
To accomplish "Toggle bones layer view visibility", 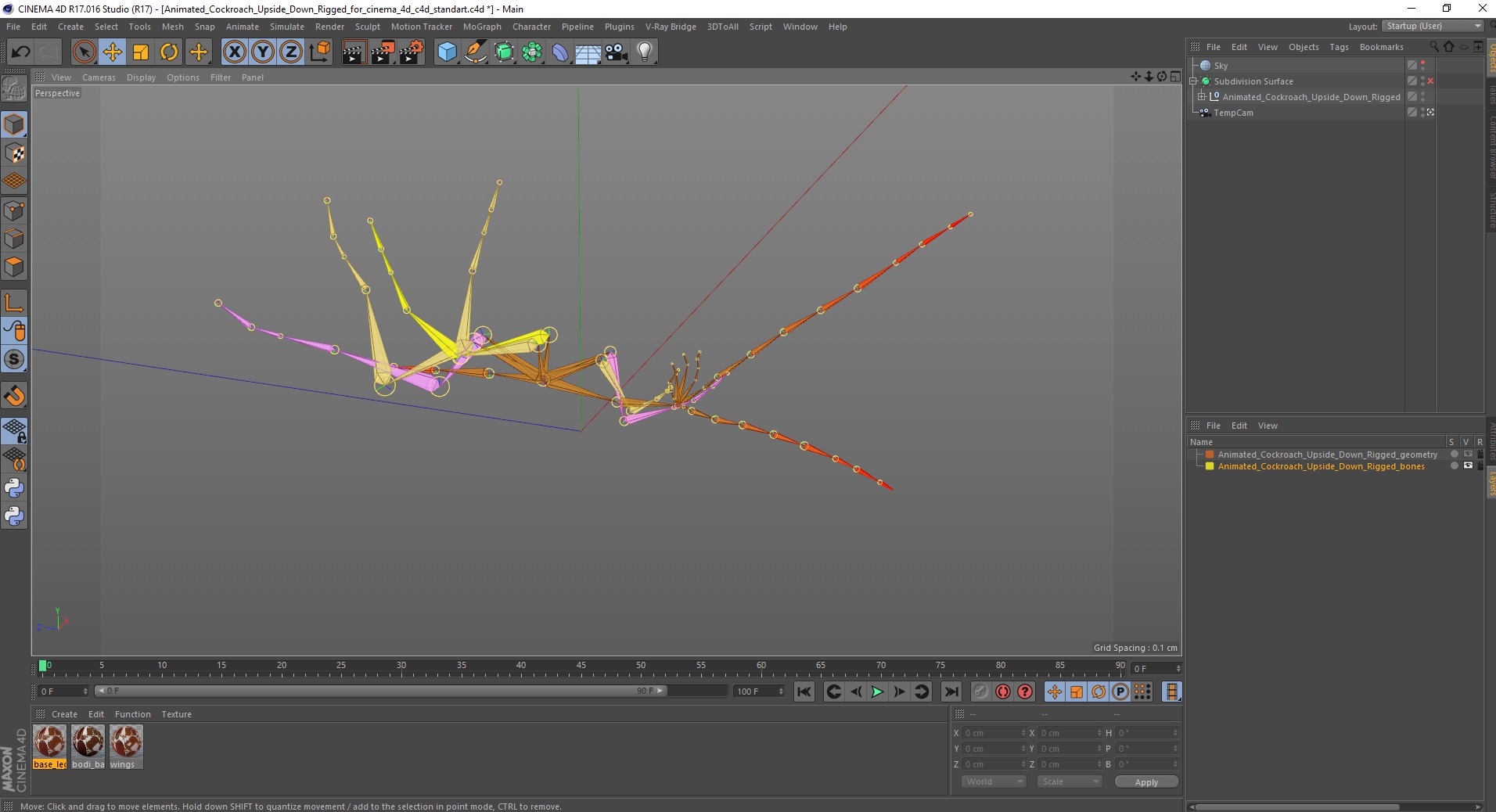I will 1468,466.
